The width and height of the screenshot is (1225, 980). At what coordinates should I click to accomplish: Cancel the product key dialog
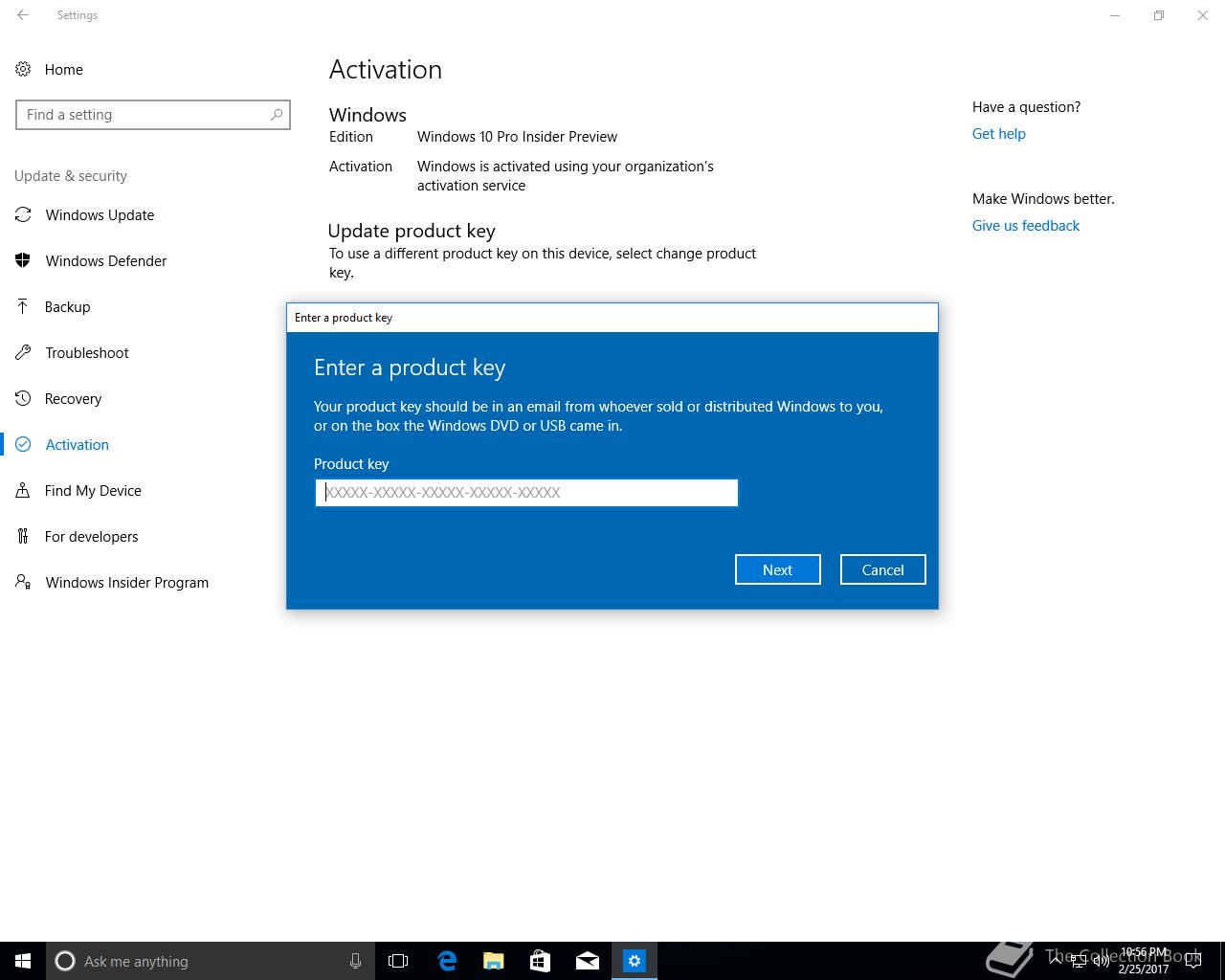pyautogui.click(x=882, y=569)
